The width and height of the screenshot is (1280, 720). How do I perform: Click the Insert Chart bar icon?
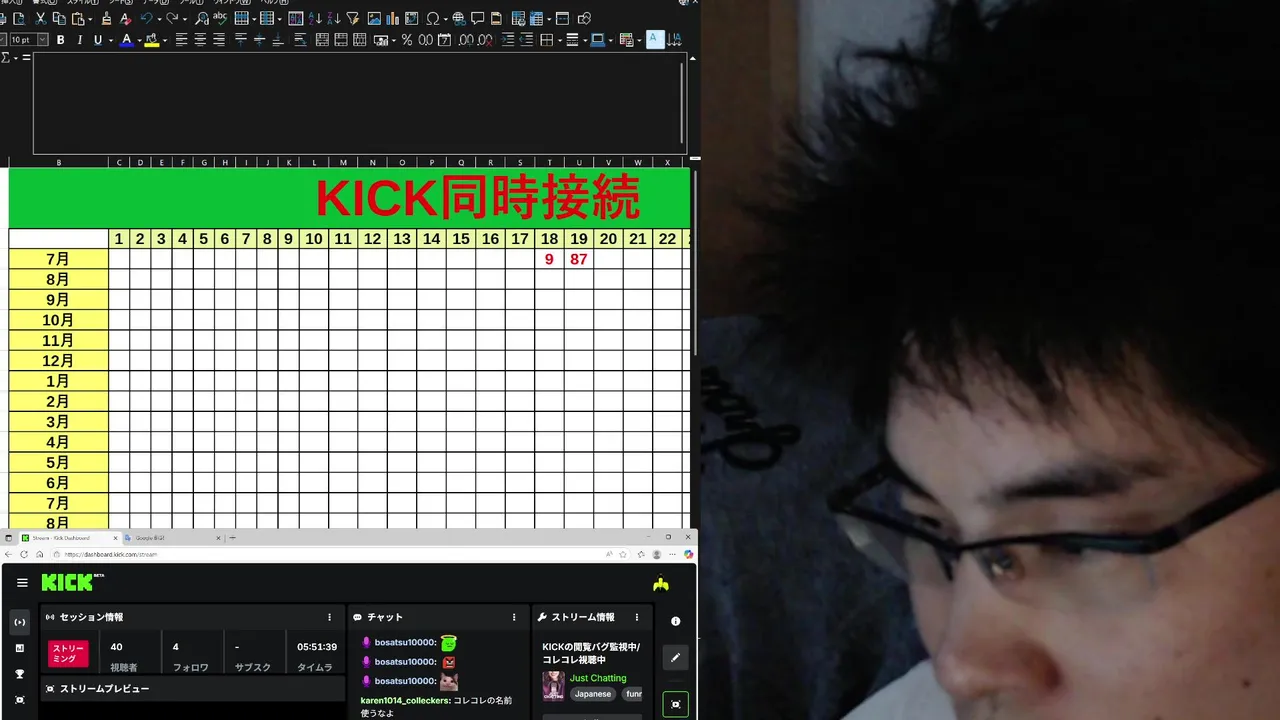click(x=393, y=19)
